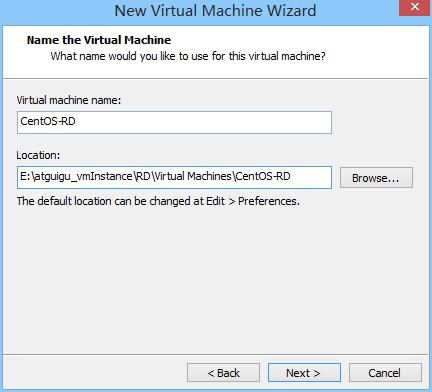This screenshot has height=392, width=432.
Task: Click the 'Location:' label
Action: [38, 155]
